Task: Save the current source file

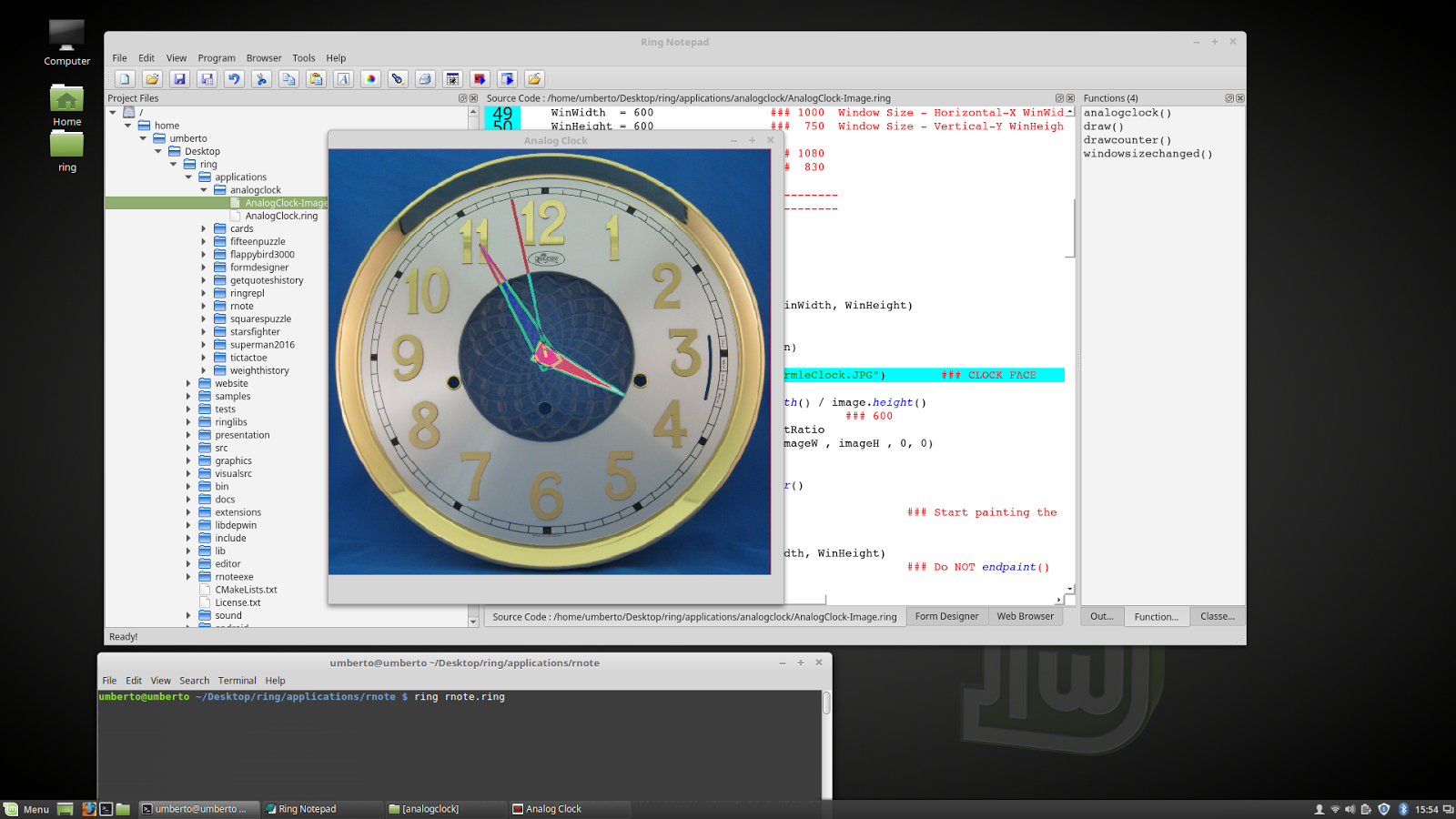Action: click(179, 78)
